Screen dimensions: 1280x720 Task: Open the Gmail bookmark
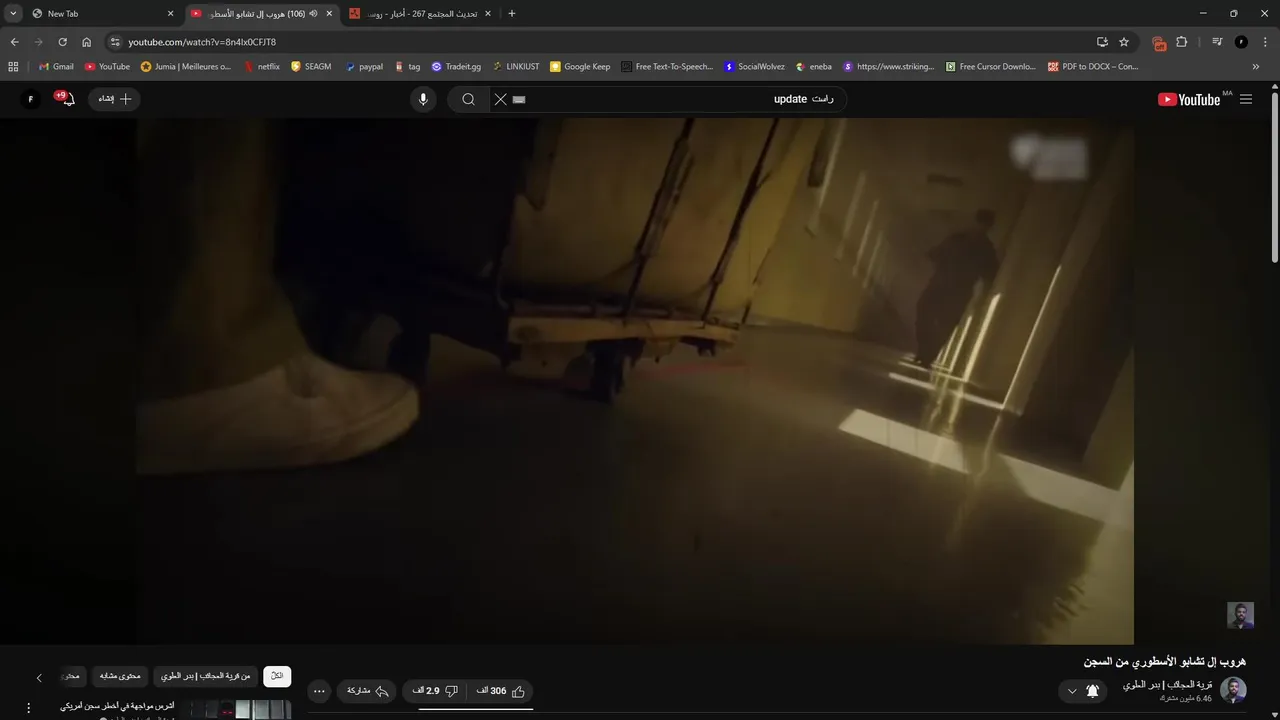click(x=56, y=67)
